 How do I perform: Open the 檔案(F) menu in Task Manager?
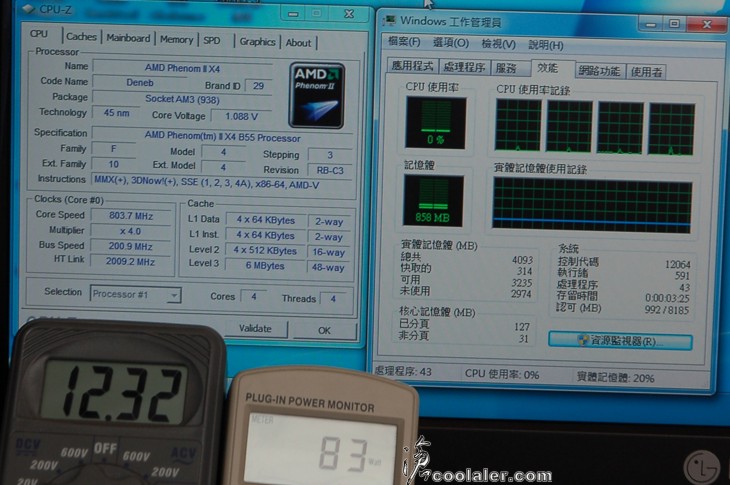tap(404, 42)
